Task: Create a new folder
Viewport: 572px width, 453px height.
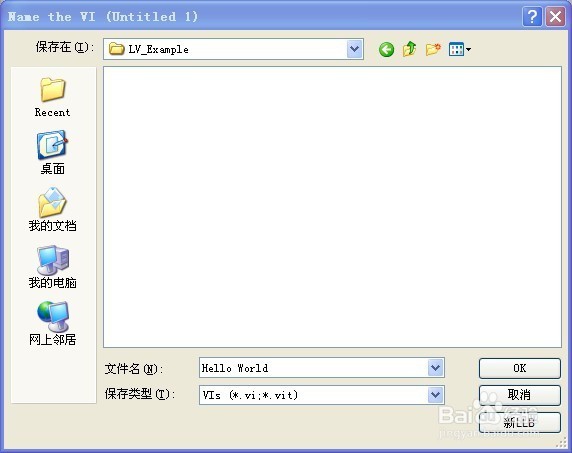Action: 433,49
